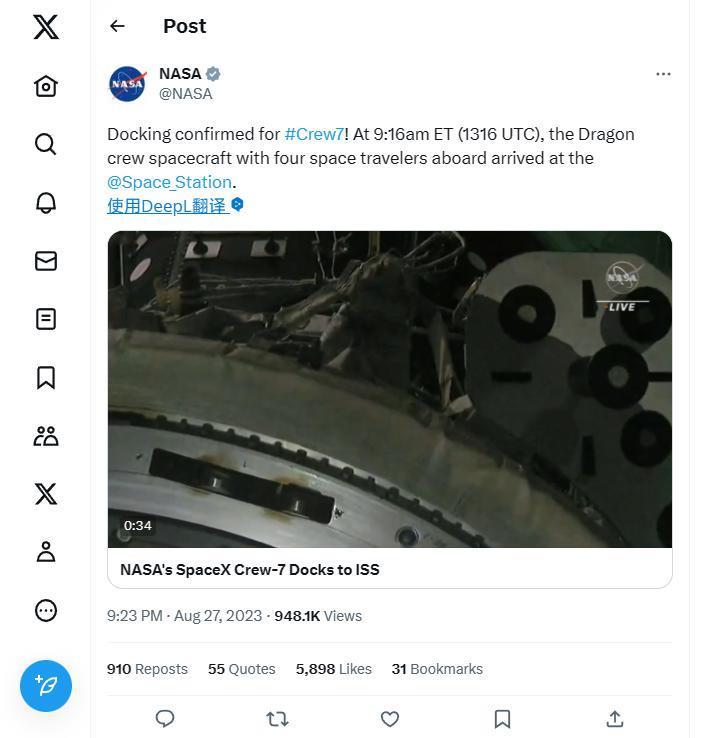Click the compose new post button

pos(46,685)
